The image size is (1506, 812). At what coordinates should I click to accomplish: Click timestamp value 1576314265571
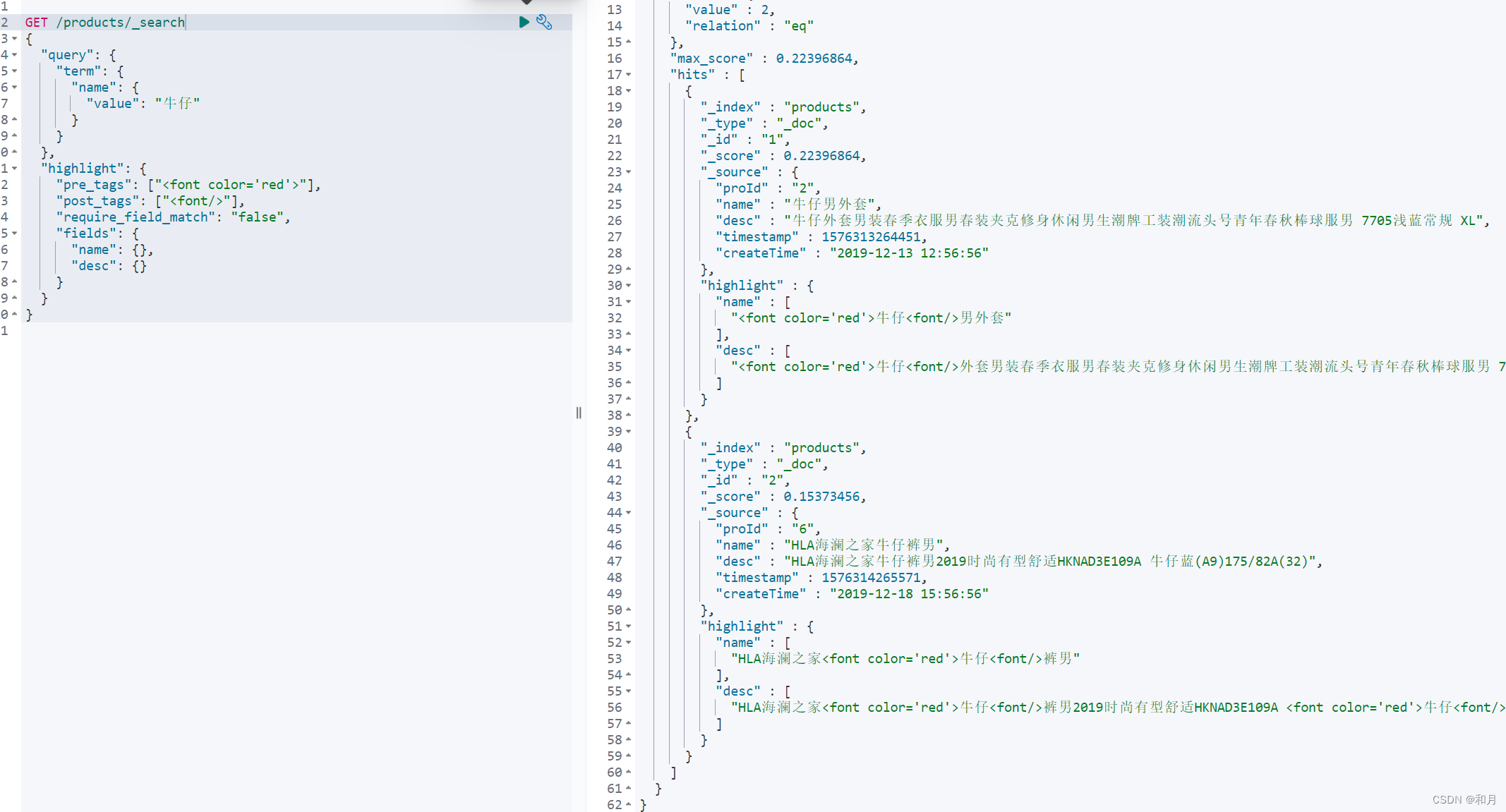click(871, 578)
